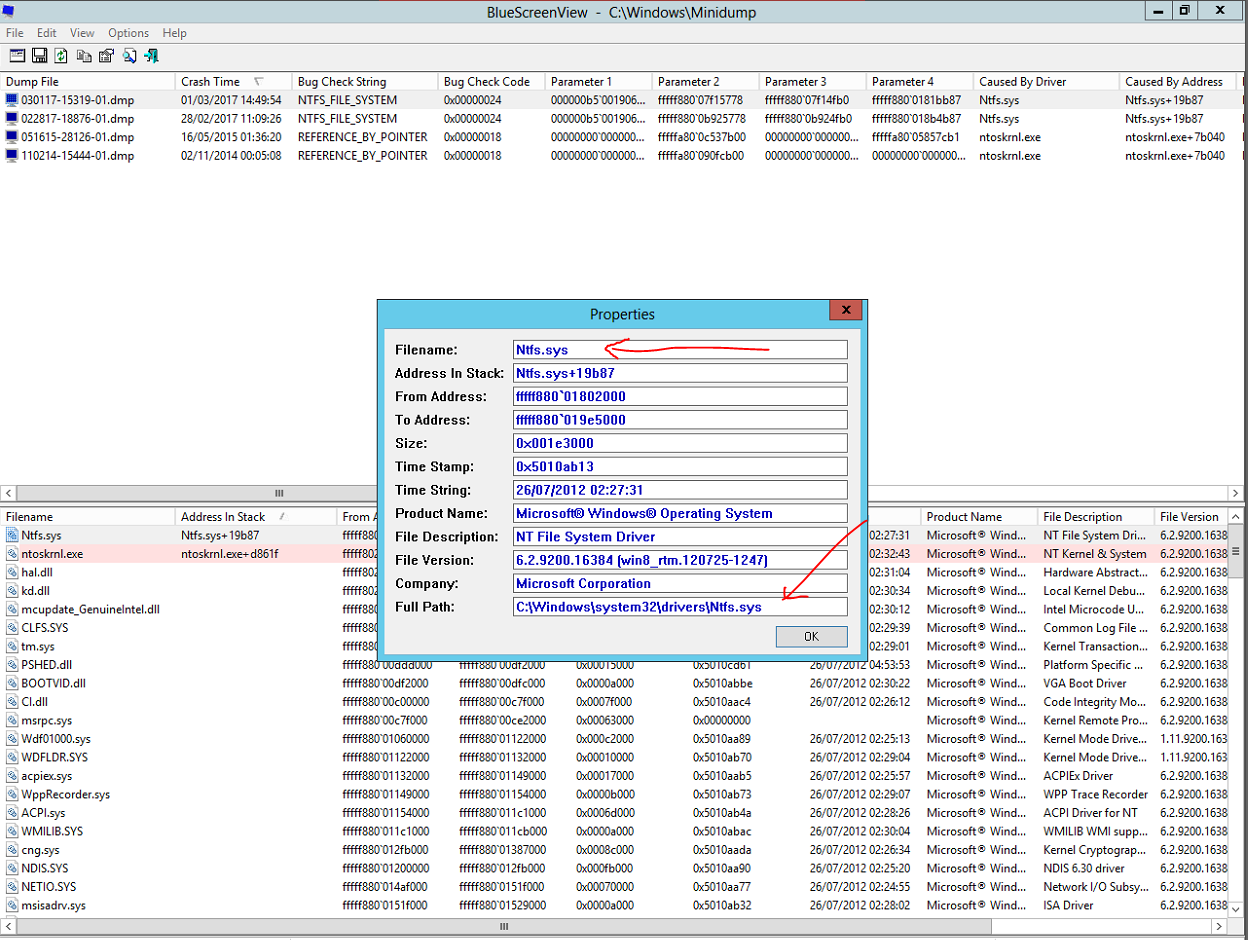
Task: Close the Properties dialog with X
Action: click(846, 310)
